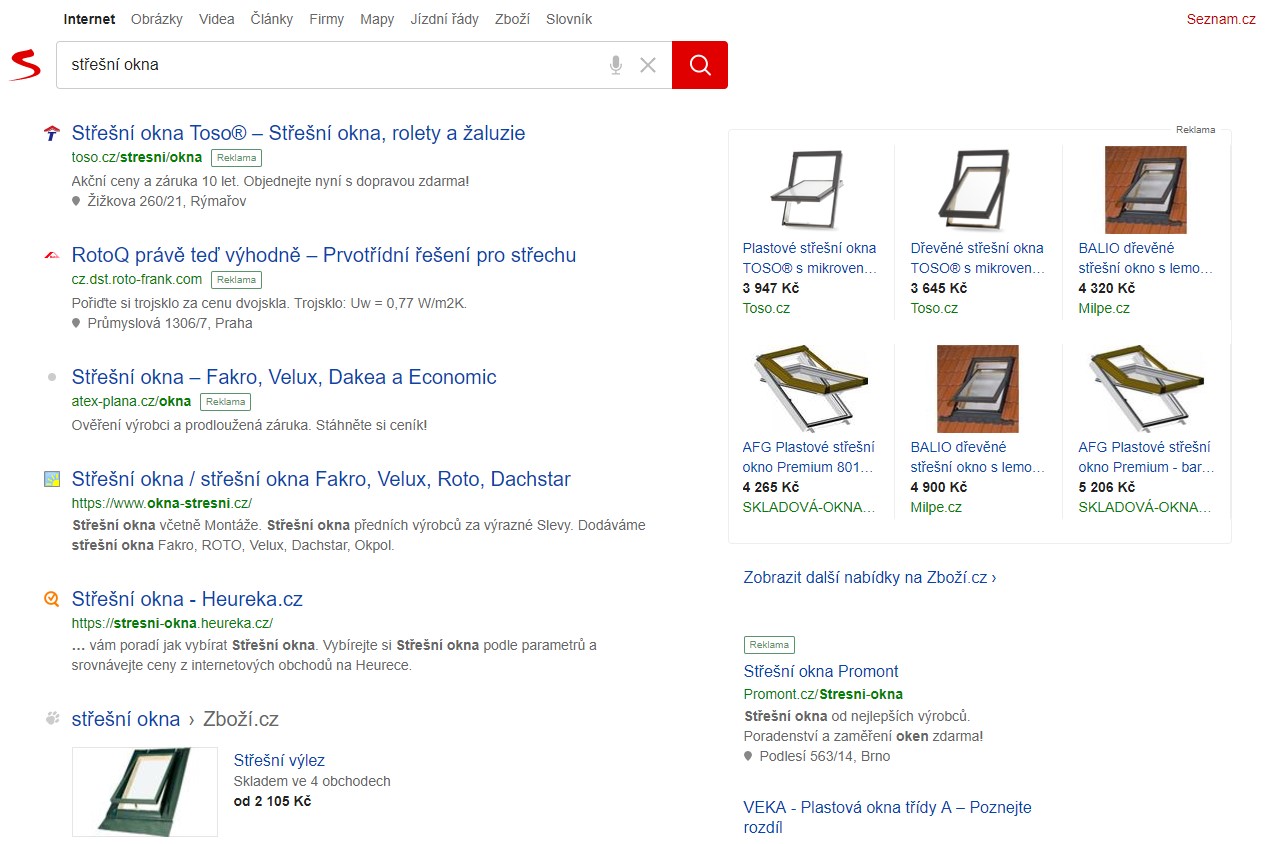Activate voice search microphone icon

616,65
